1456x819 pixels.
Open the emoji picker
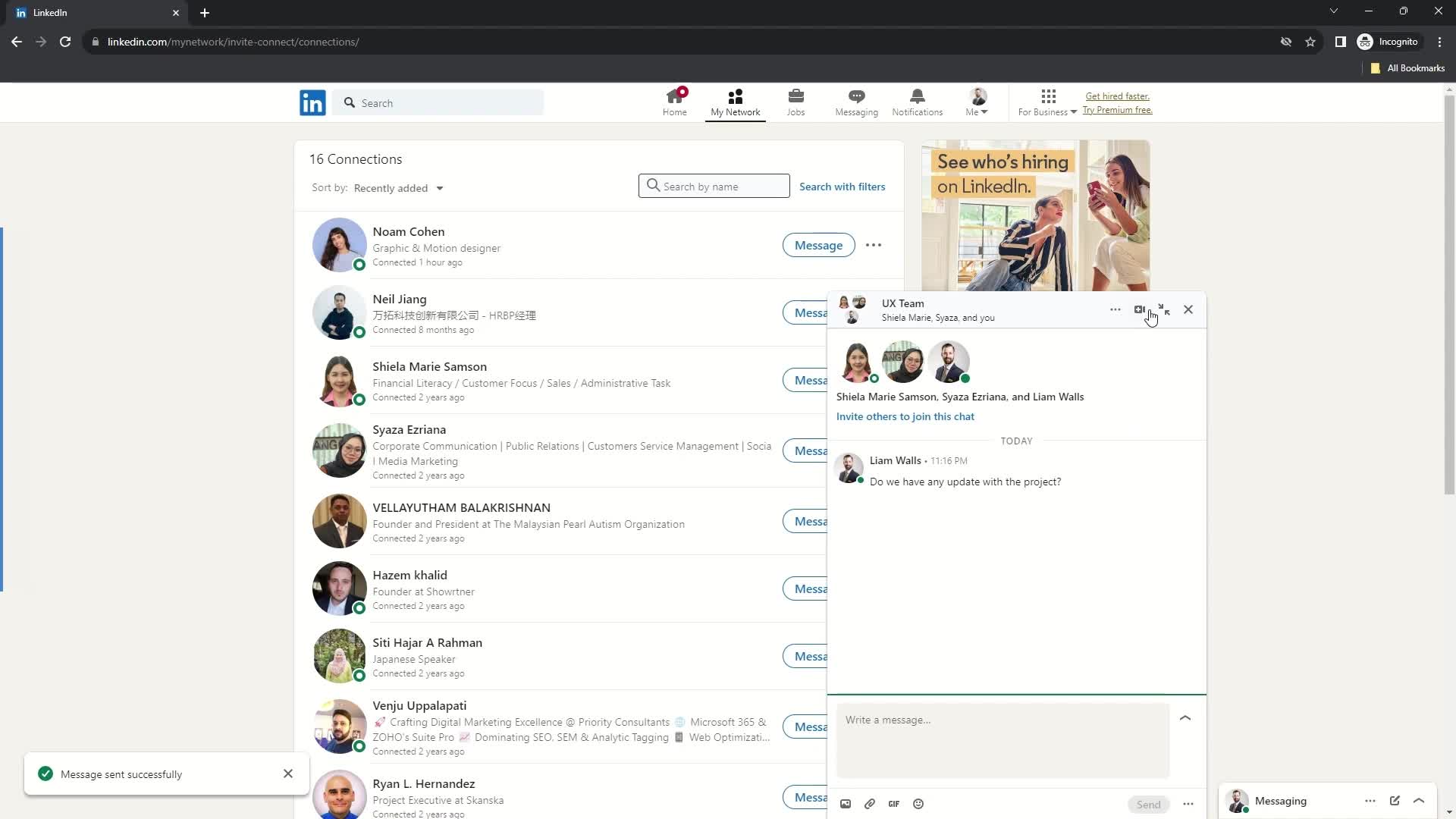pos(918,804)
